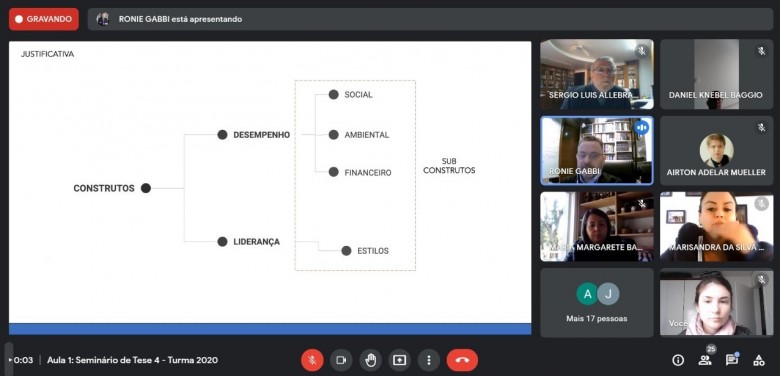Click muted mic icon on Airton's tile
Screen dimensions: 780x376
point(761,128)
